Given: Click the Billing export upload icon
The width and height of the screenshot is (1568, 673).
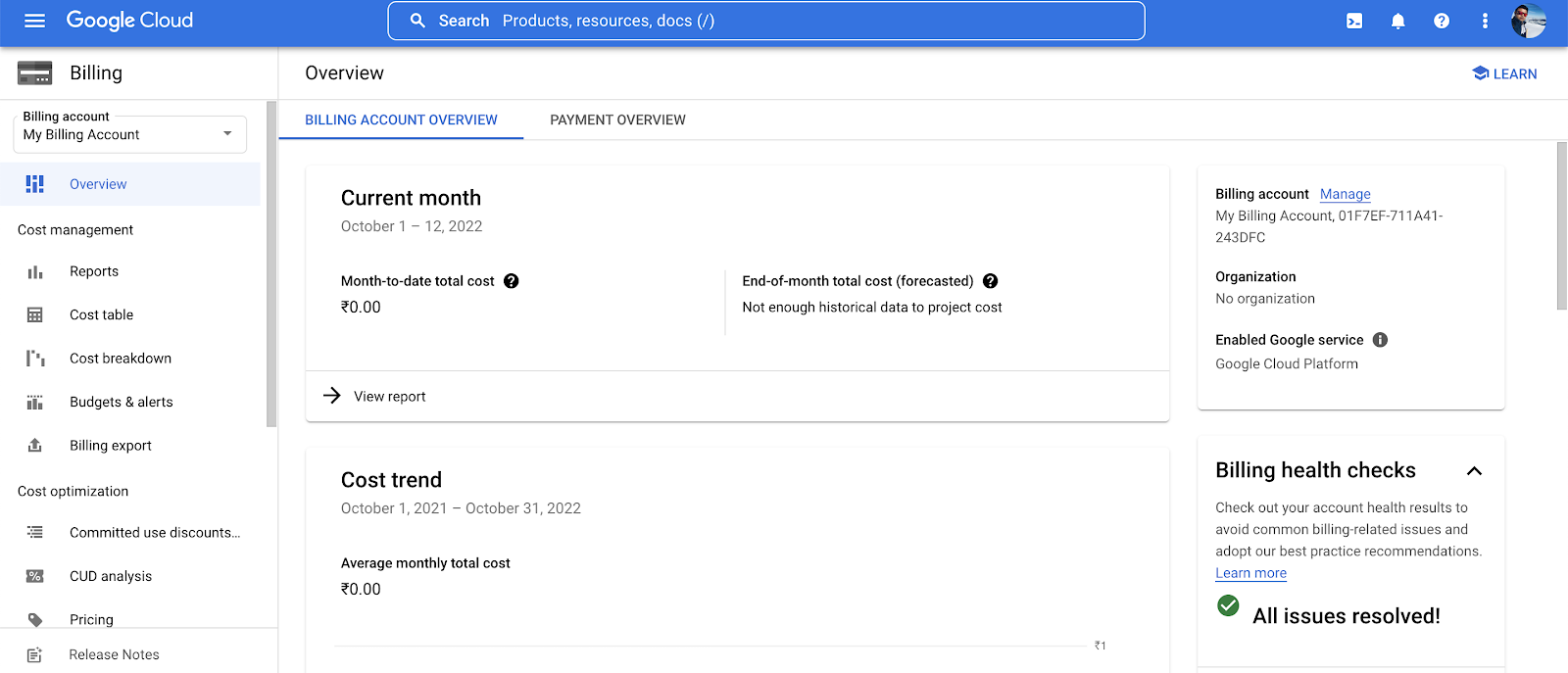Looking at the screenshot, I should [x=35, y=446].
